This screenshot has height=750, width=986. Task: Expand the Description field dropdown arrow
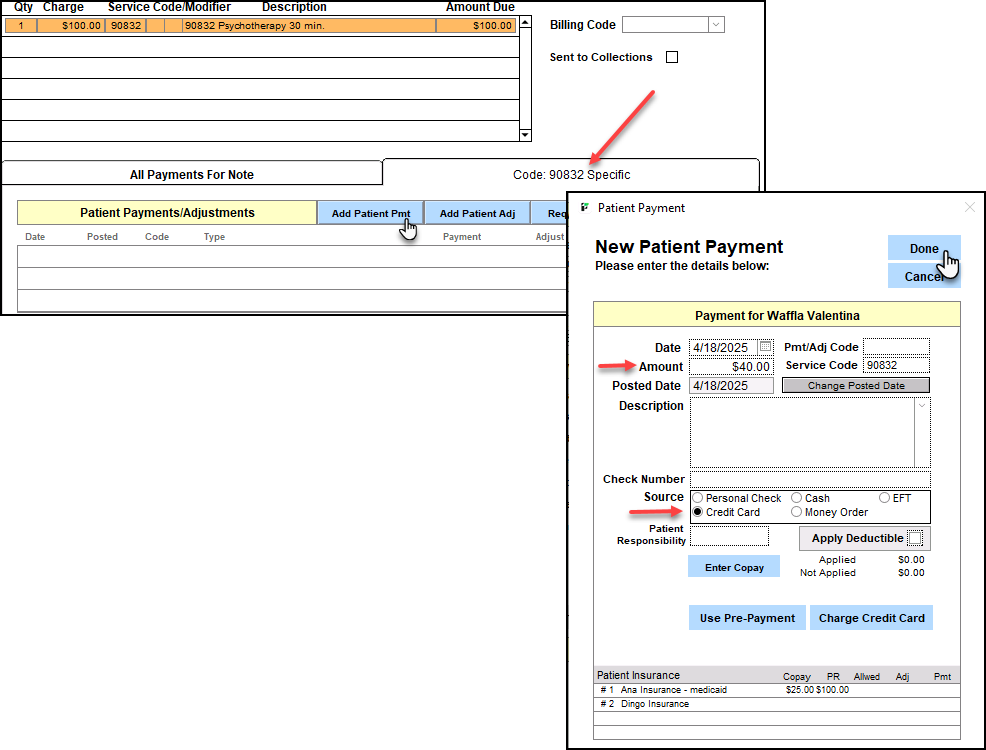[922, 406]
